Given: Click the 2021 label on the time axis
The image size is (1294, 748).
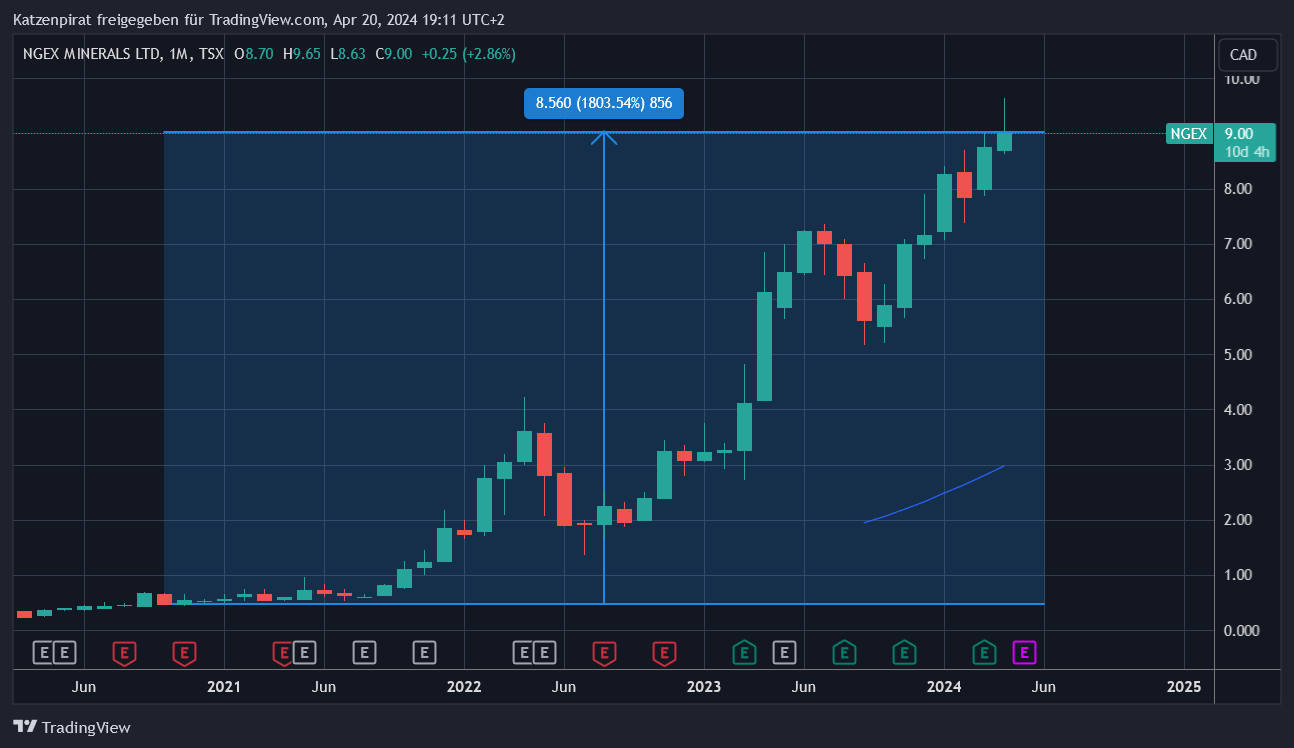Looking at the screenshot, I should point(224,687).
